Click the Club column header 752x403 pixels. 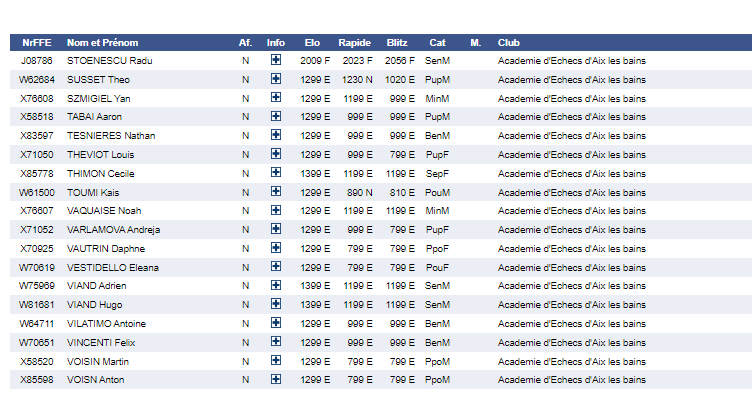tap(509, 42)
